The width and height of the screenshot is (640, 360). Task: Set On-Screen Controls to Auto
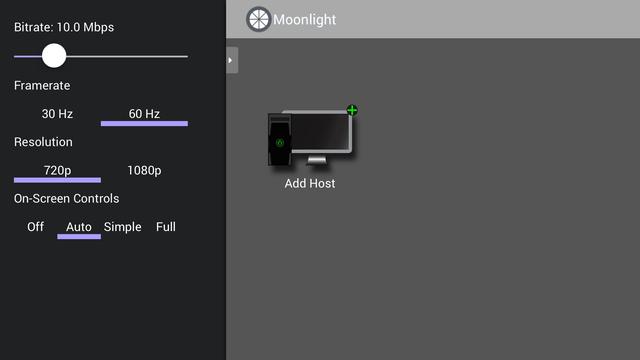click(79, 227)
